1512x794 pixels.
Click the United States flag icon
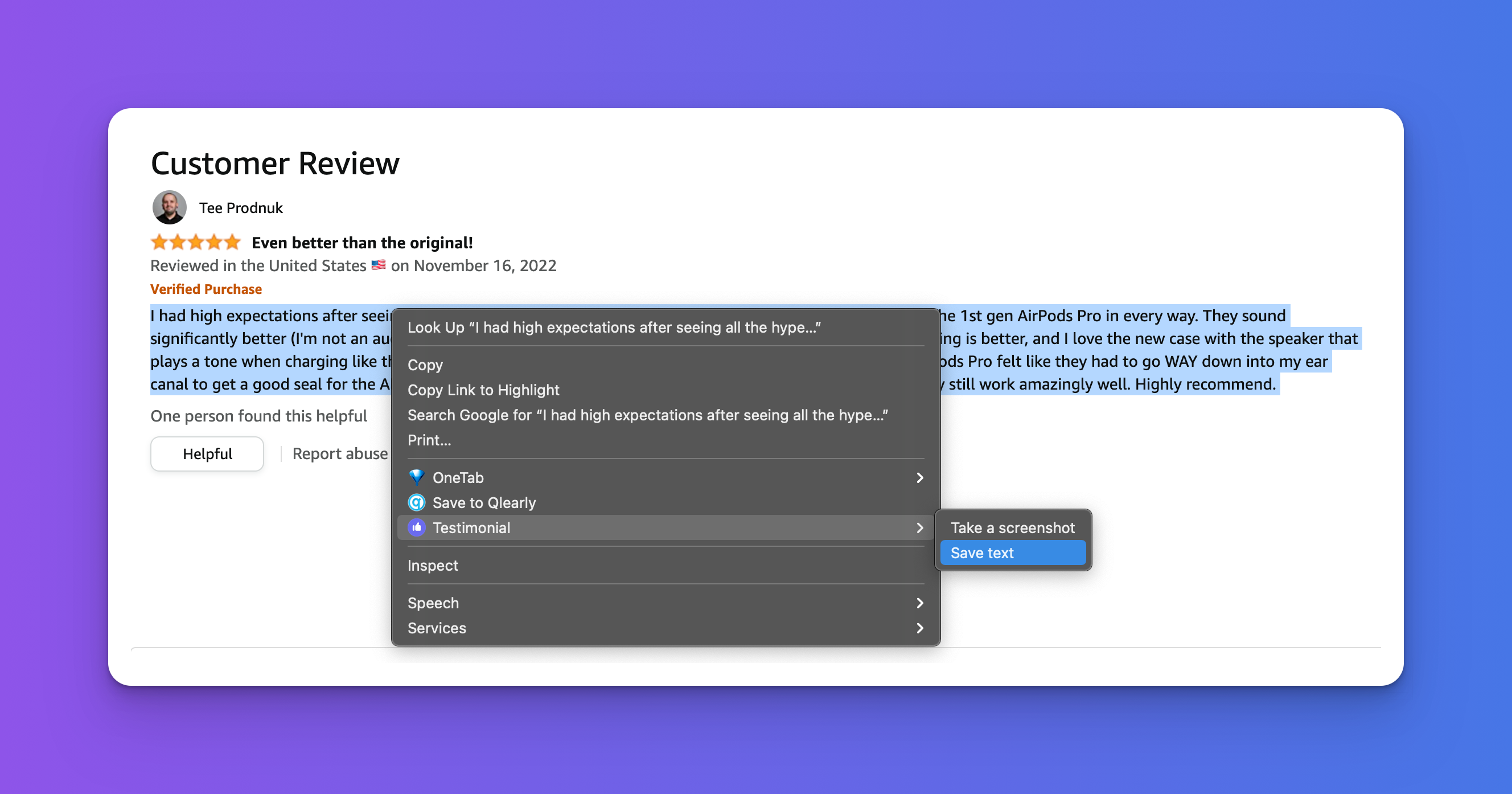pos(379,265)
